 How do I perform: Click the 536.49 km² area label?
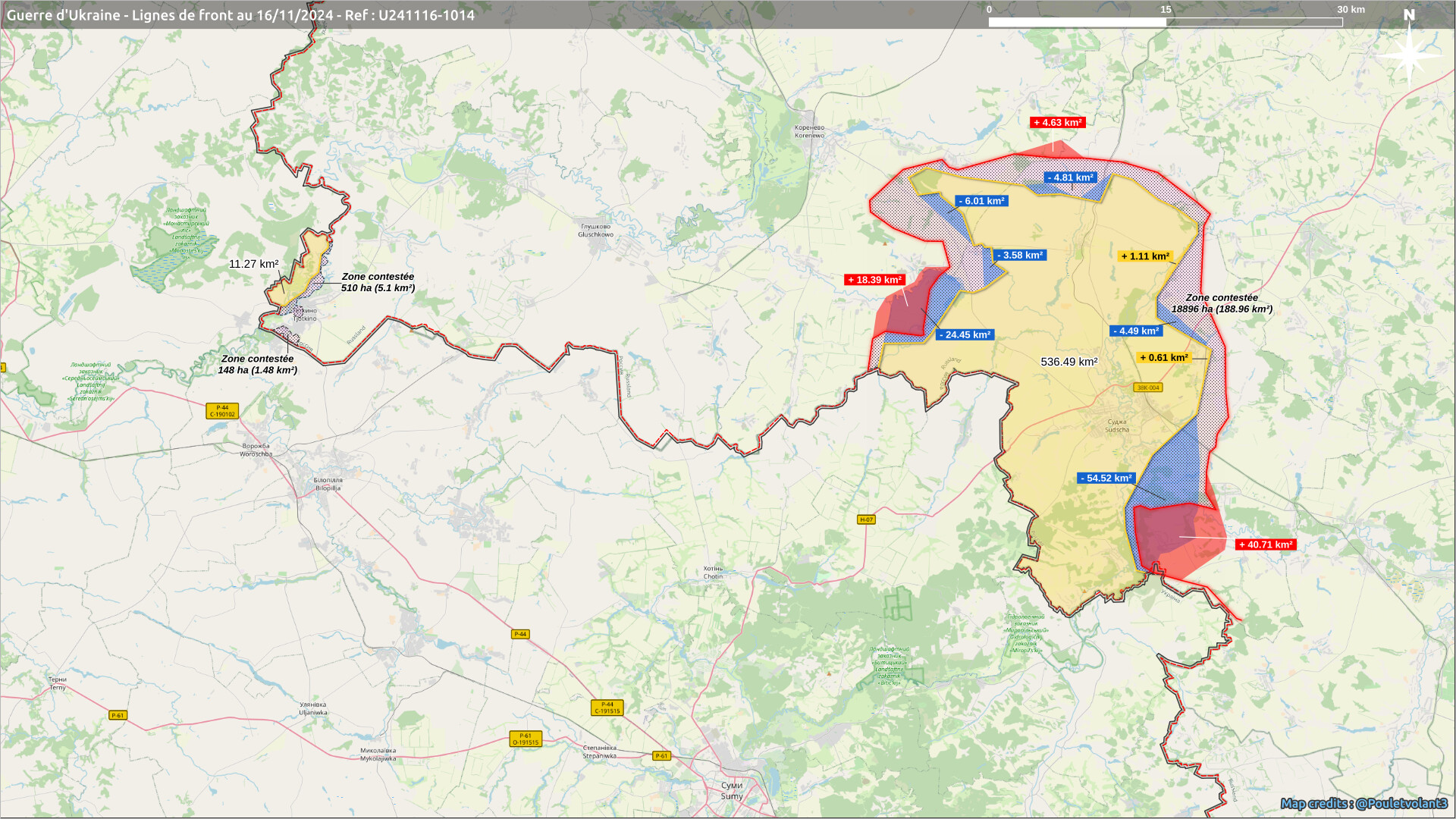tap(1068, 362)
